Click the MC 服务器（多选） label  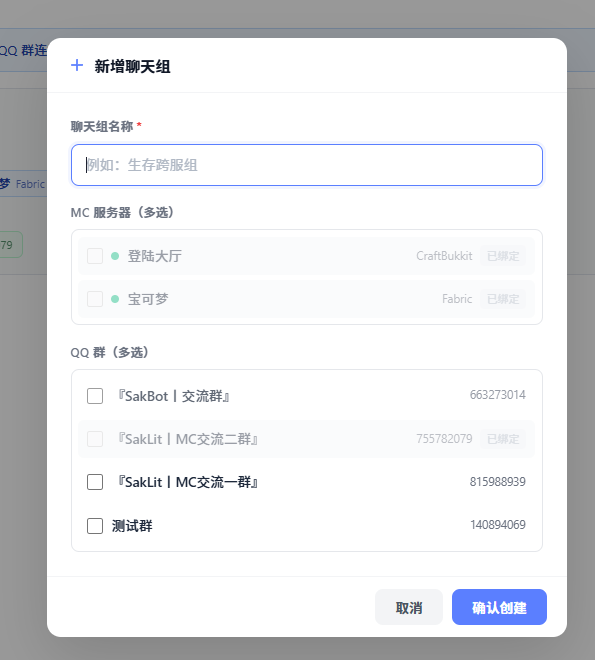122,213
